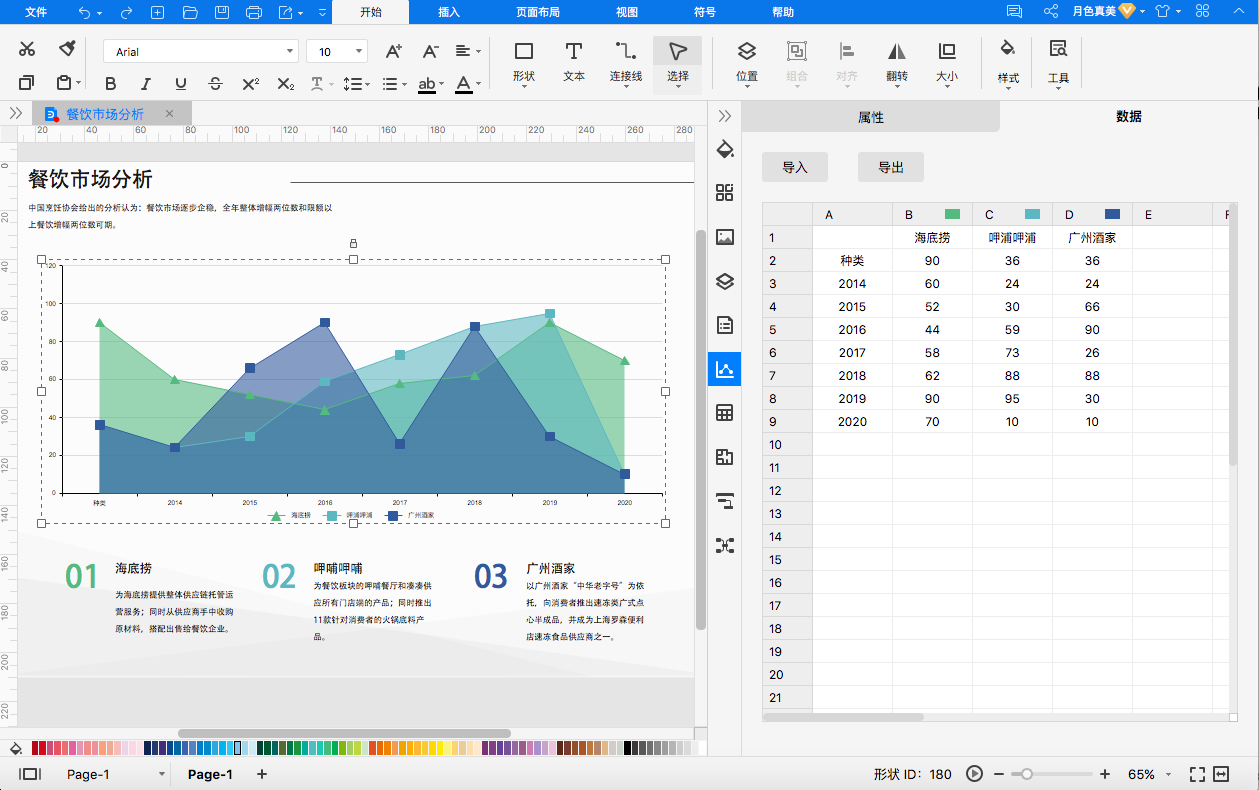Open the font color dropdown arrow
1259x790 pixels.
click(x=479, y=84)
